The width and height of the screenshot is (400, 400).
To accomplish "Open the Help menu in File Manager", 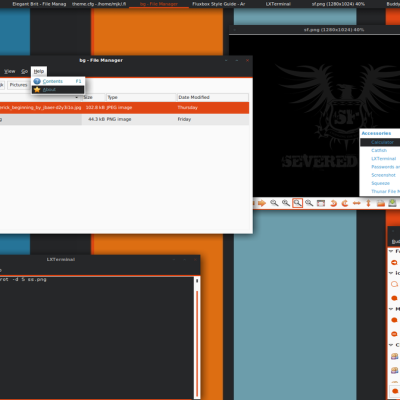I will point(39,71).
